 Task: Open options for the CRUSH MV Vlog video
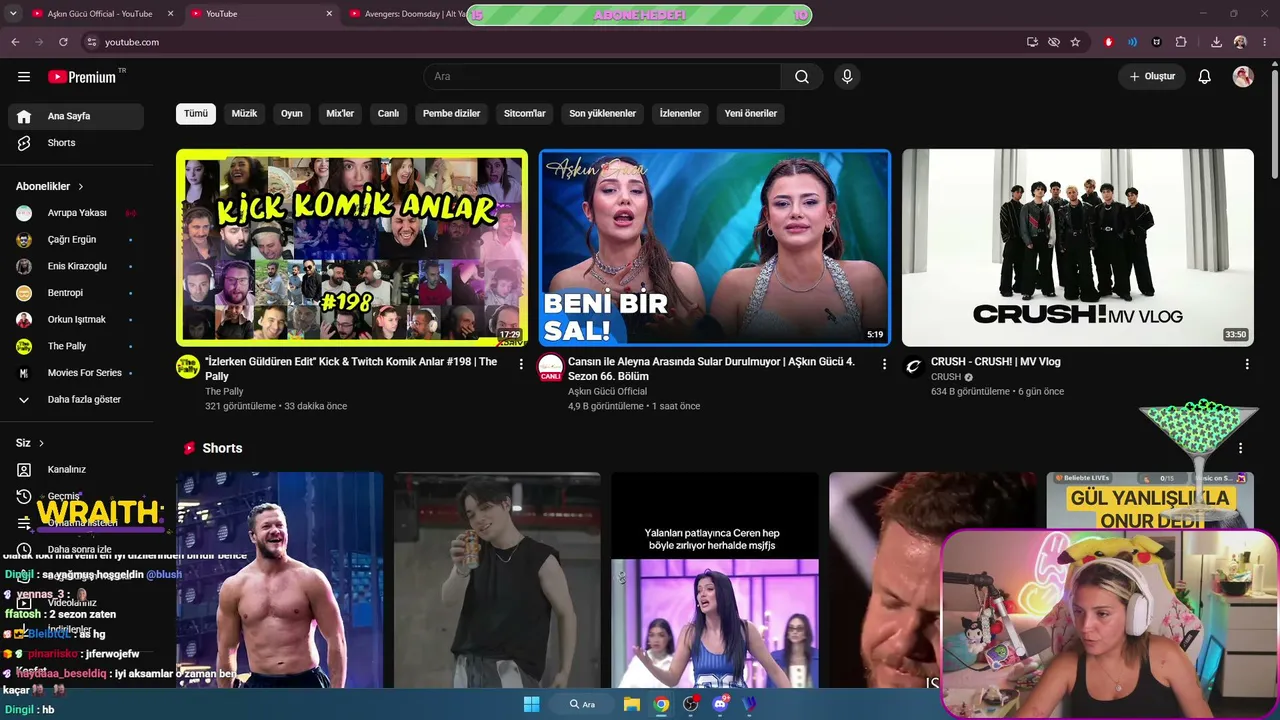coord(1247,364)
